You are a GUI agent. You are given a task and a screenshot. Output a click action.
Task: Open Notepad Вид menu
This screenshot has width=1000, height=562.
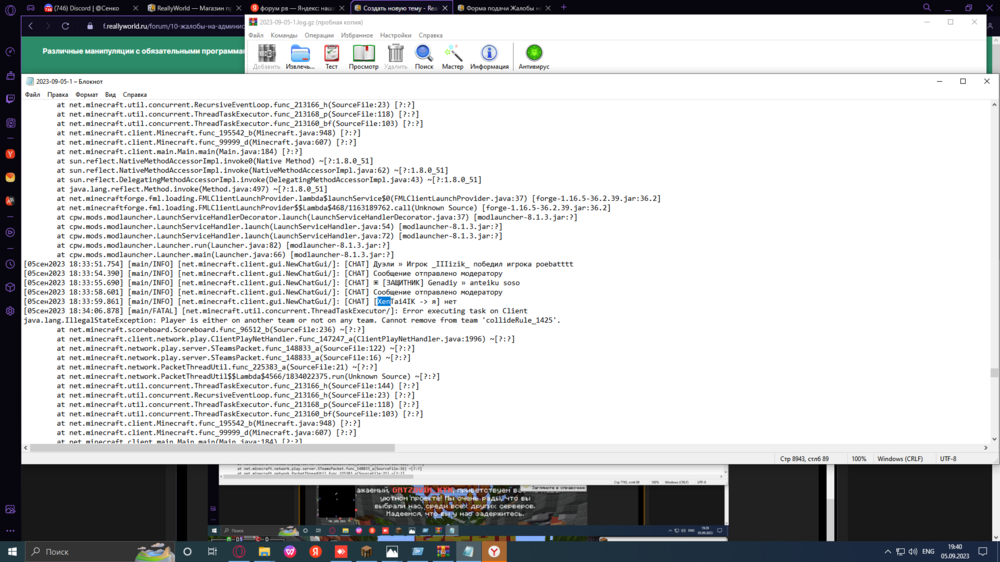[x=110, y=94]
